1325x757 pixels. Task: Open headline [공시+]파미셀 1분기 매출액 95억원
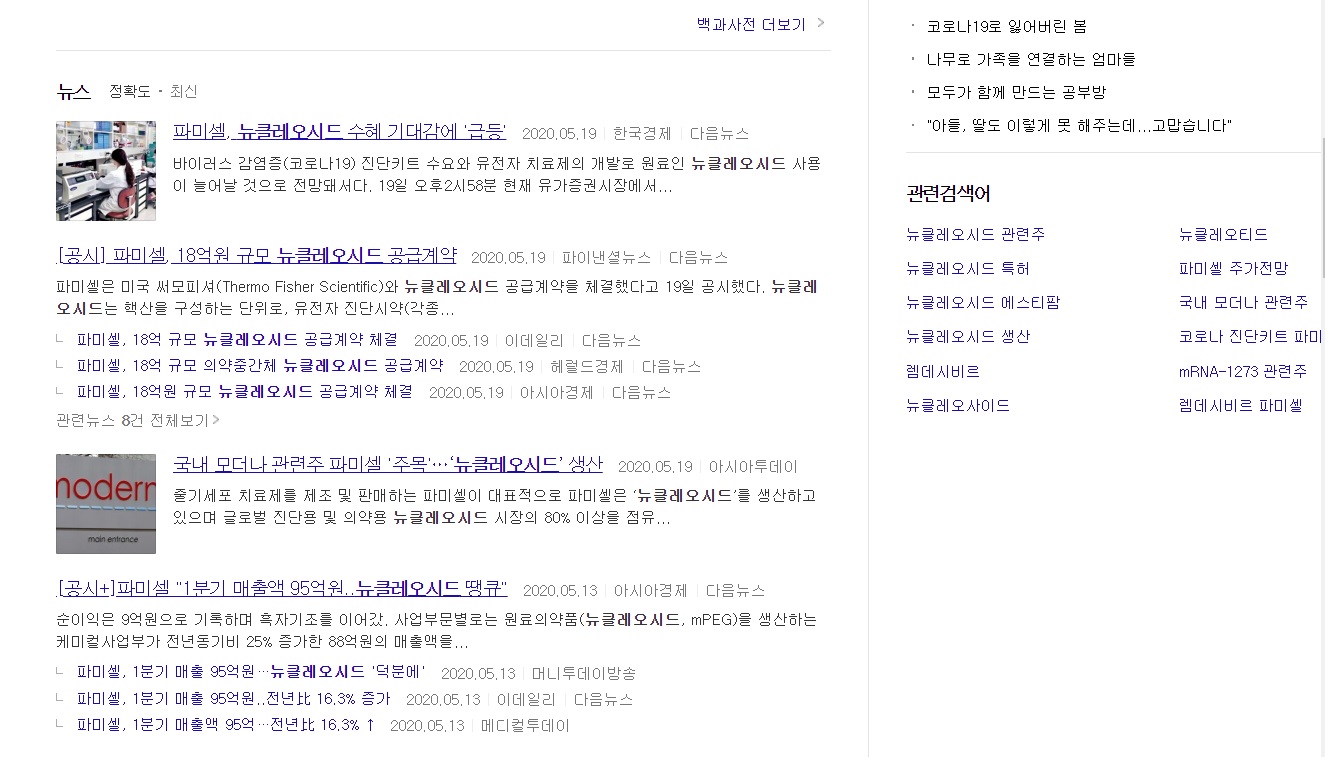pos(283,588)
